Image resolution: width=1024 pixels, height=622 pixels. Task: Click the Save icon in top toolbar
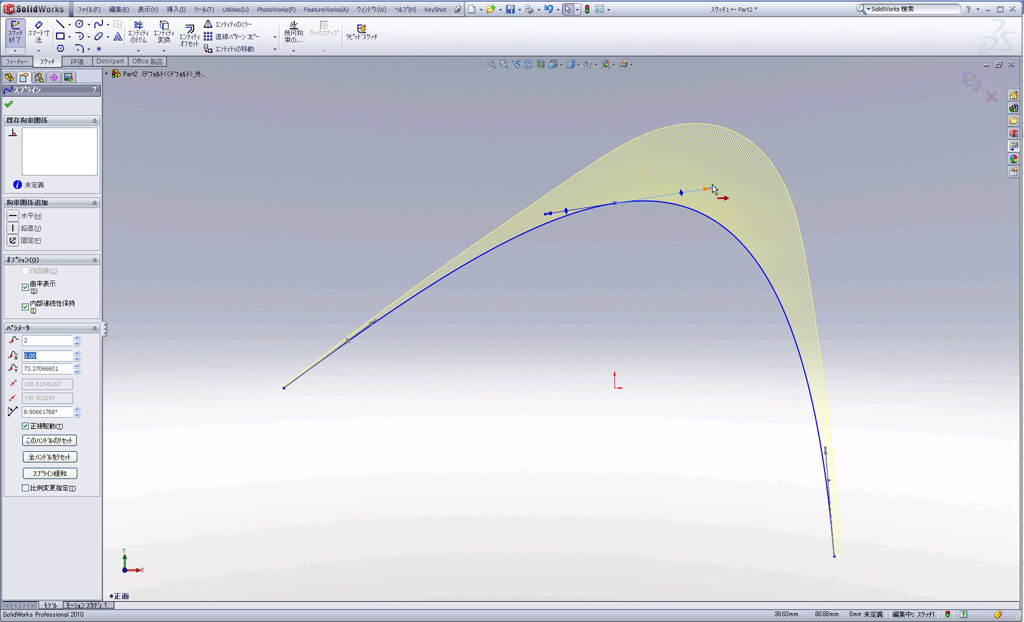click(x=510, y=9)
